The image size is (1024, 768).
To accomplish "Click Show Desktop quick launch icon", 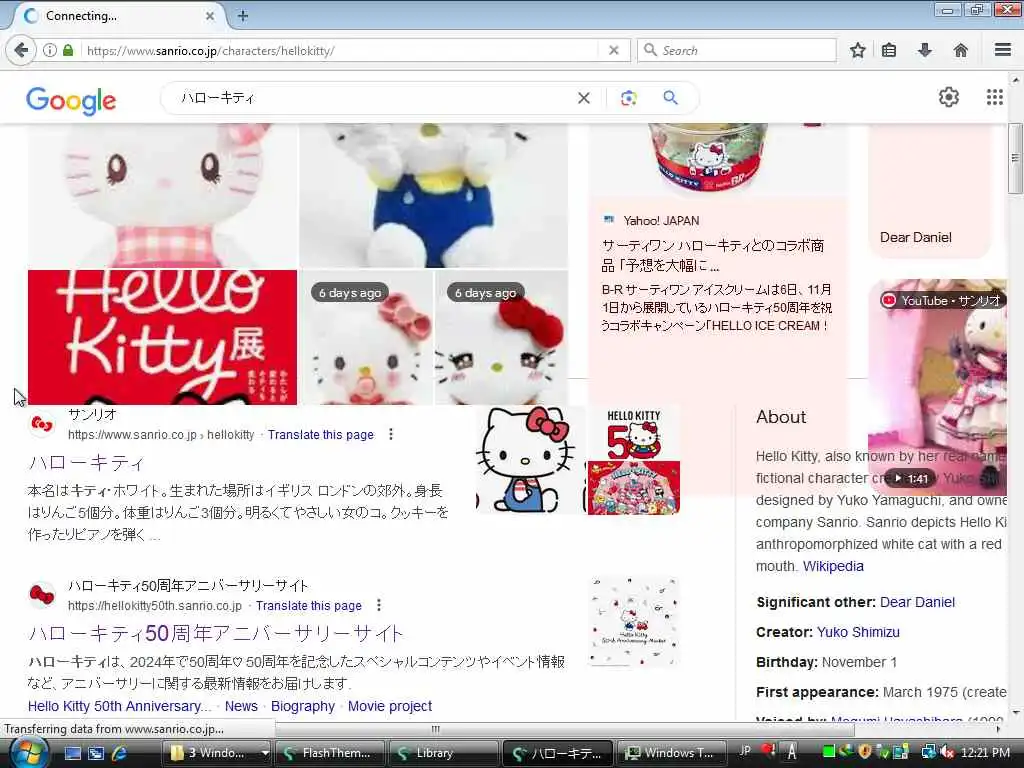I will pos(72,753).
